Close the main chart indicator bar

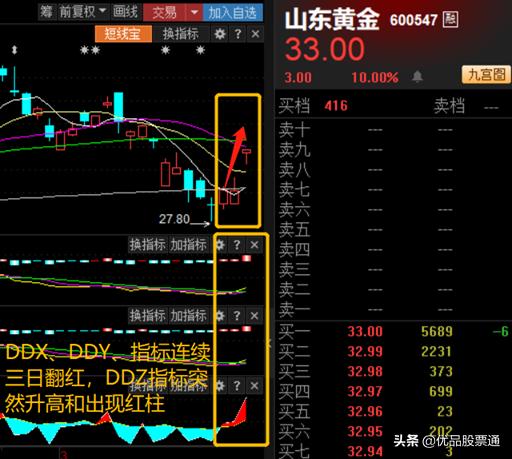tap(255, 34)
